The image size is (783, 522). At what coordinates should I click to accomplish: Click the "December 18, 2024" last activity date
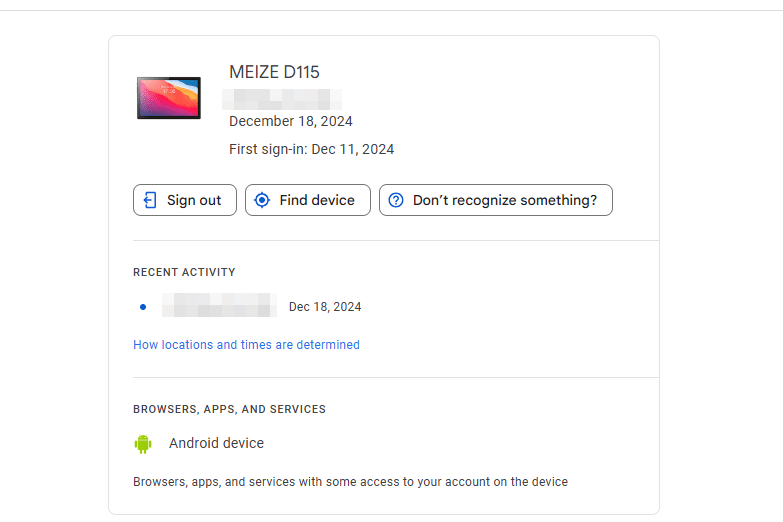[290, 122]
